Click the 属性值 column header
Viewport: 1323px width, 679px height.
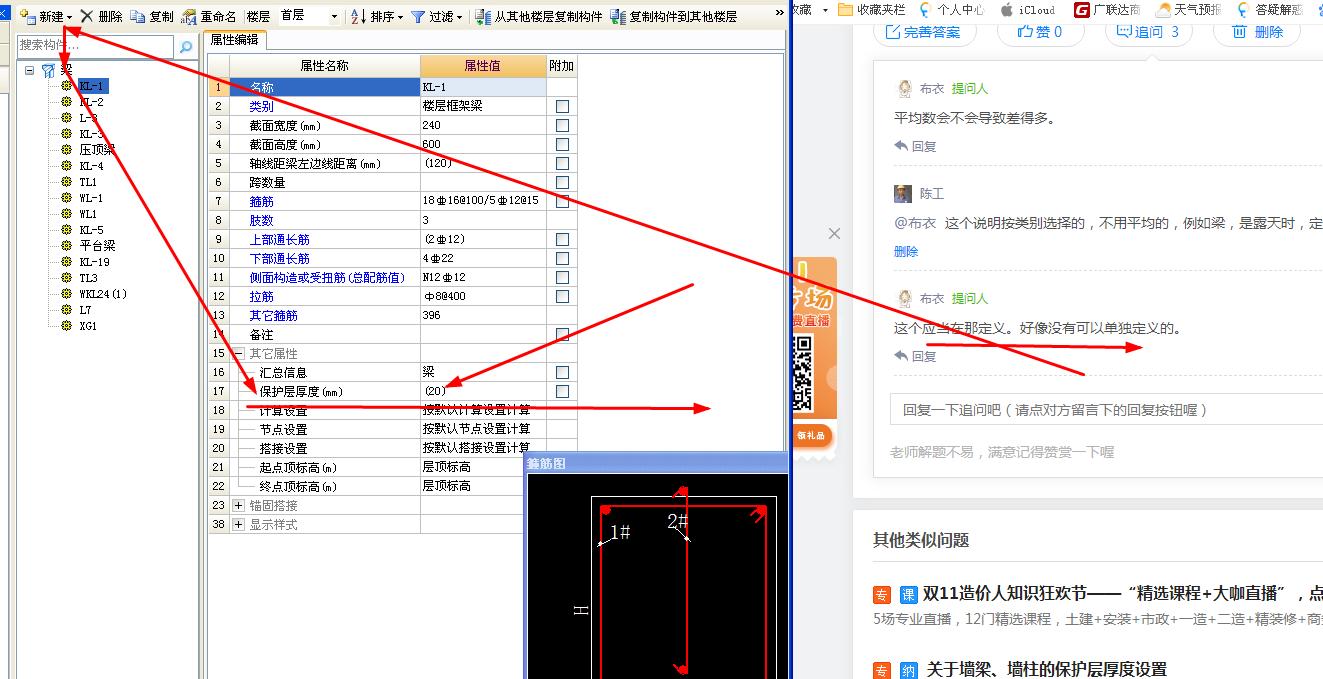(483, 66)
